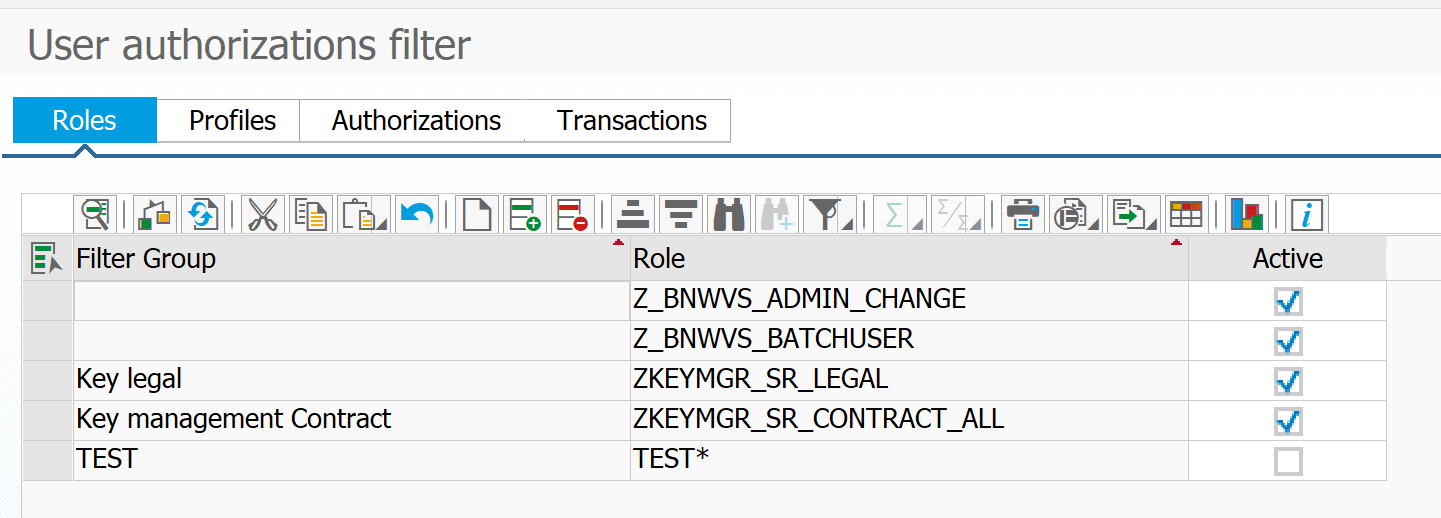
Task: Click the Find binoculars icon
Action: (x=729, y=214)
